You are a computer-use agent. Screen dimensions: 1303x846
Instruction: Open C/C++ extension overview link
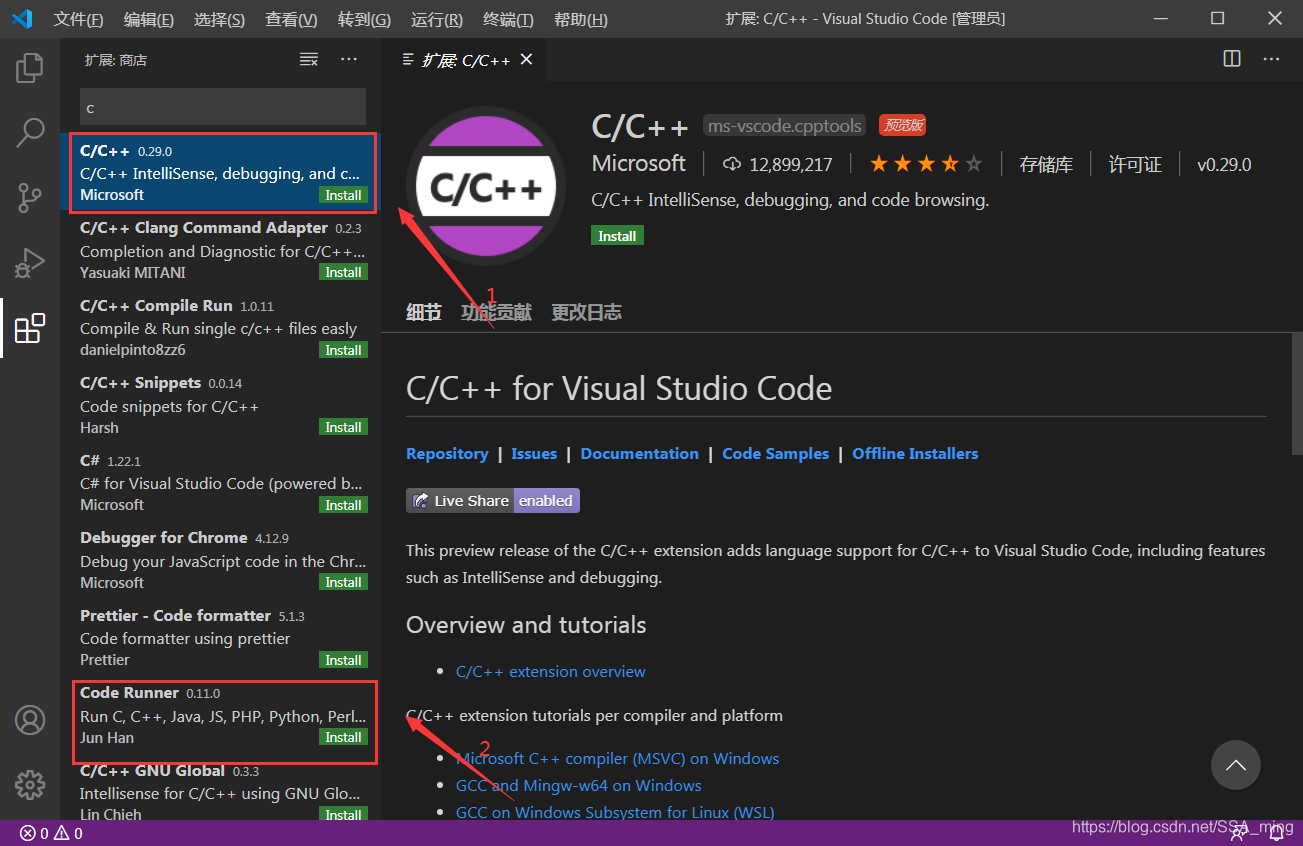[551, 671]
